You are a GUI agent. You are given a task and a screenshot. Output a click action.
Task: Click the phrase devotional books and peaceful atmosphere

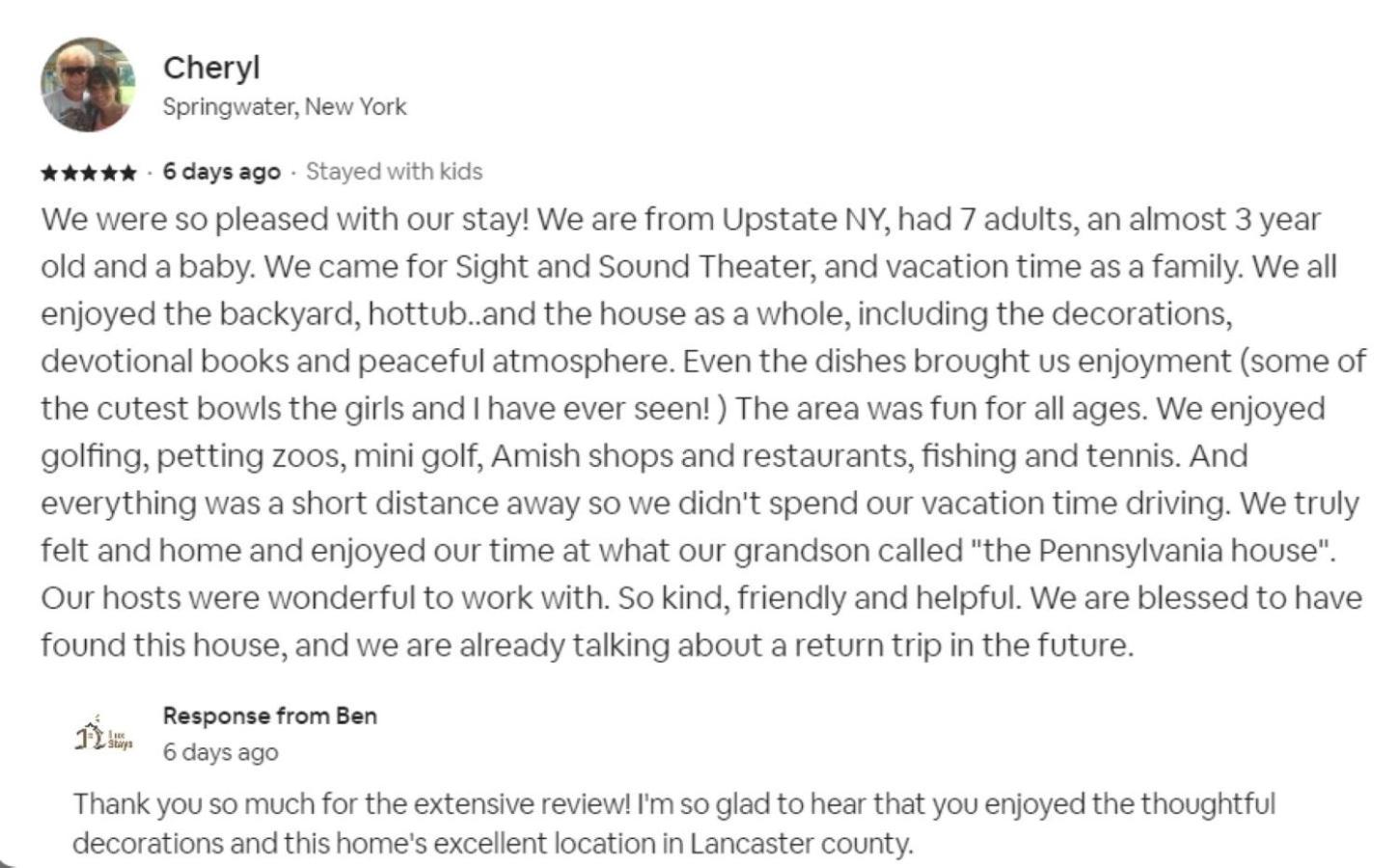coord(357,361)
